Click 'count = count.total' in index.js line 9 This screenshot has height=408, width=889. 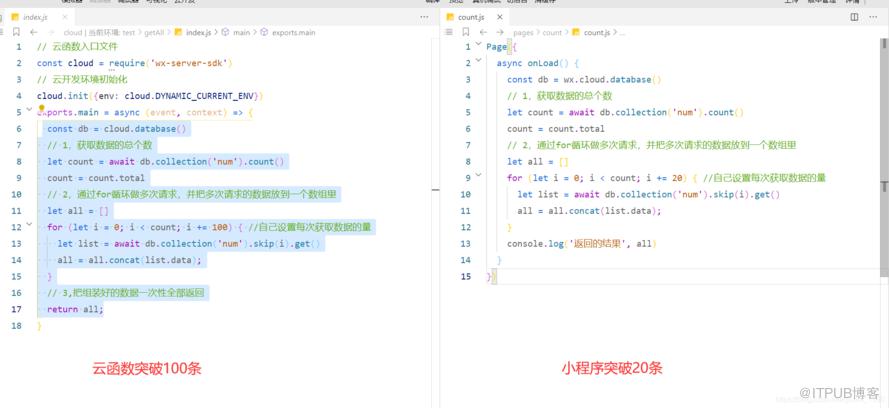pos(96,178)
